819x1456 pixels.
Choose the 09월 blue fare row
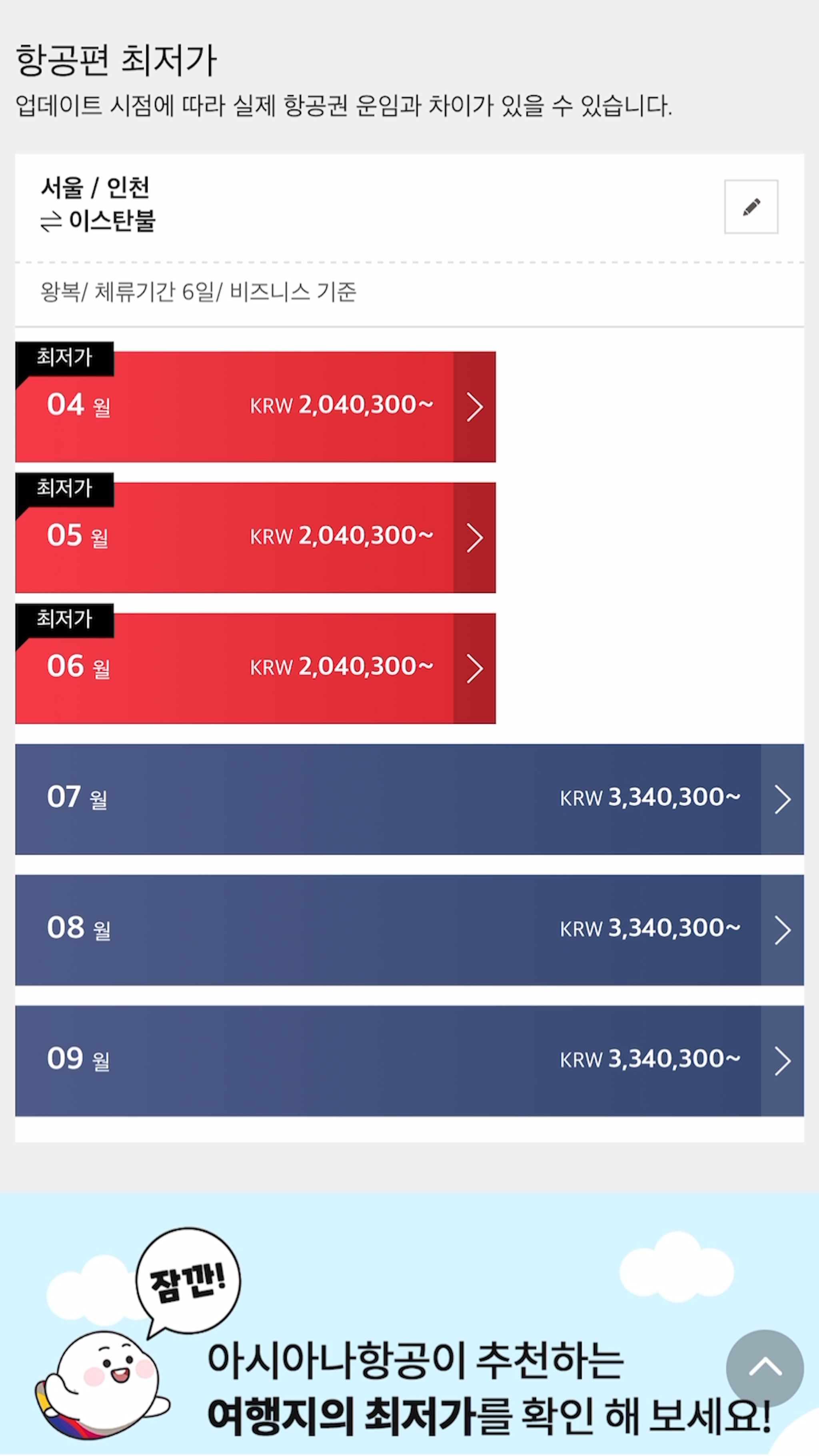pos(409,1061)
